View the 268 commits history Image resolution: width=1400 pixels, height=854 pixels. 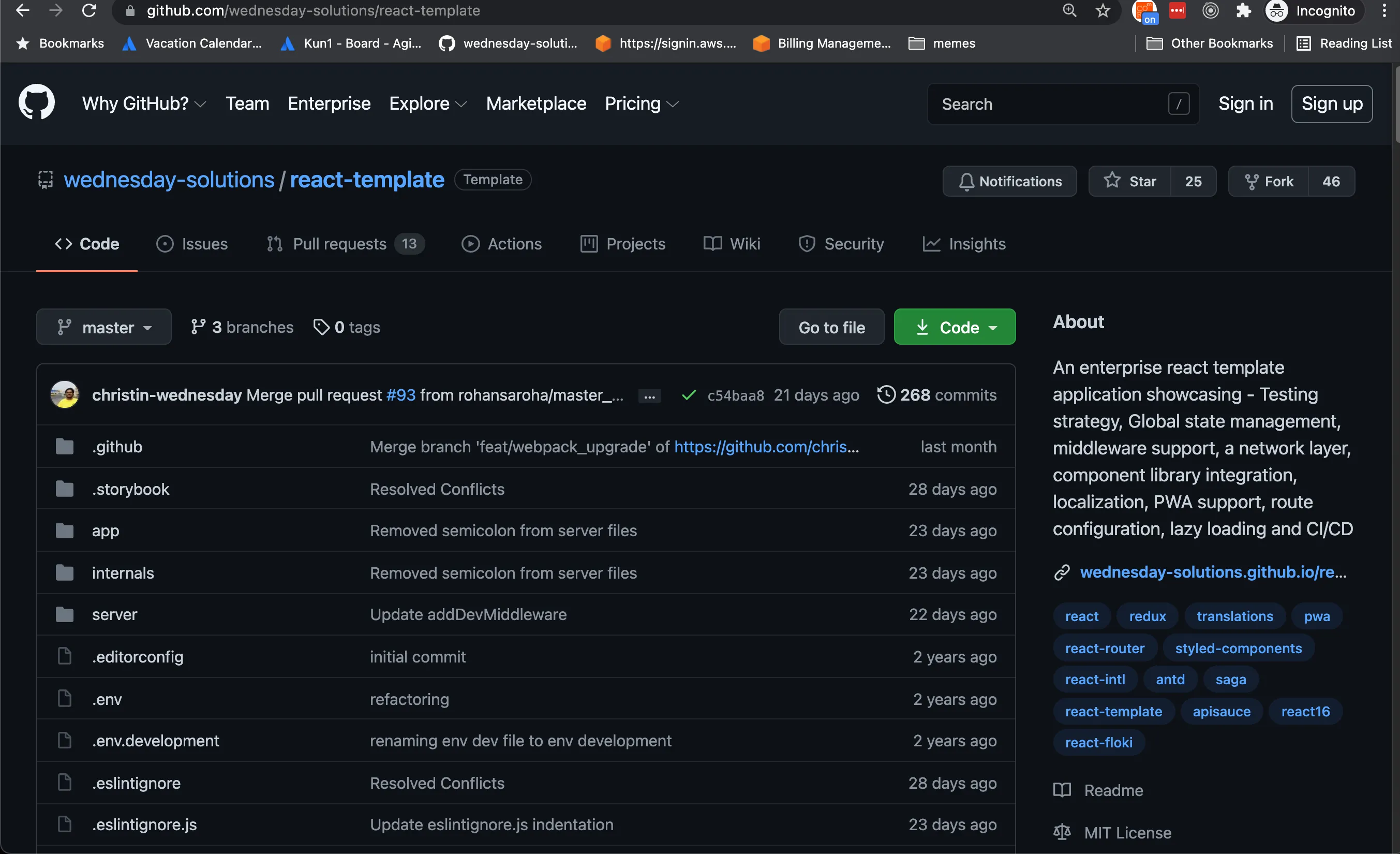click(x=936, y=394)
